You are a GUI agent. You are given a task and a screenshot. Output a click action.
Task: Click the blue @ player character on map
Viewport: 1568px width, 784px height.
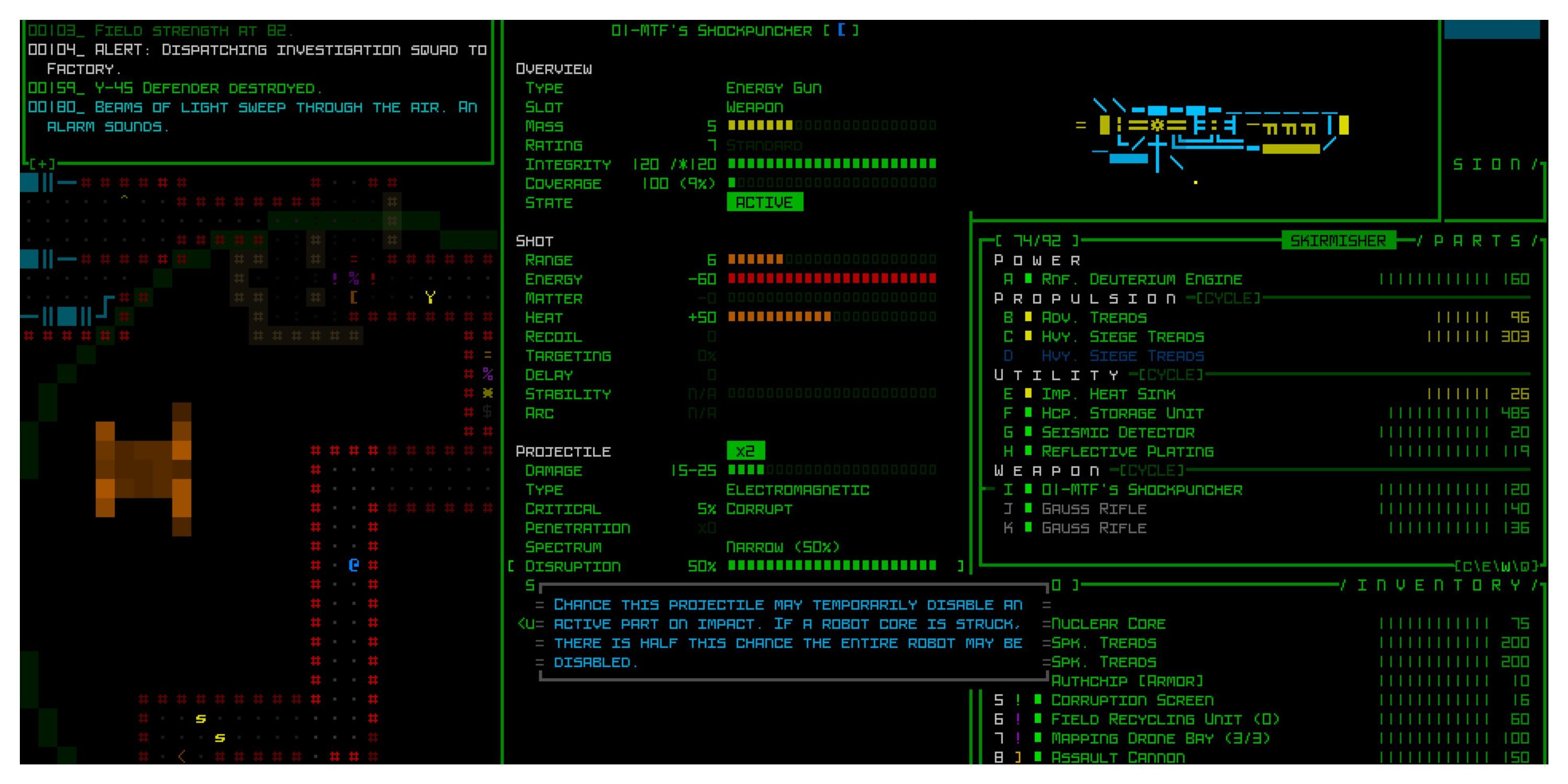click(354, 566)
